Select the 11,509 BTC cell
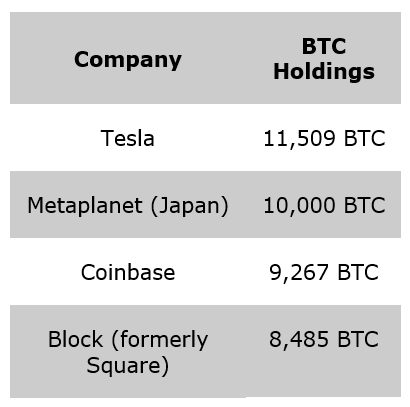Viewport: 410px width, 407px height. pyautogui.click(x=324, y=138)
